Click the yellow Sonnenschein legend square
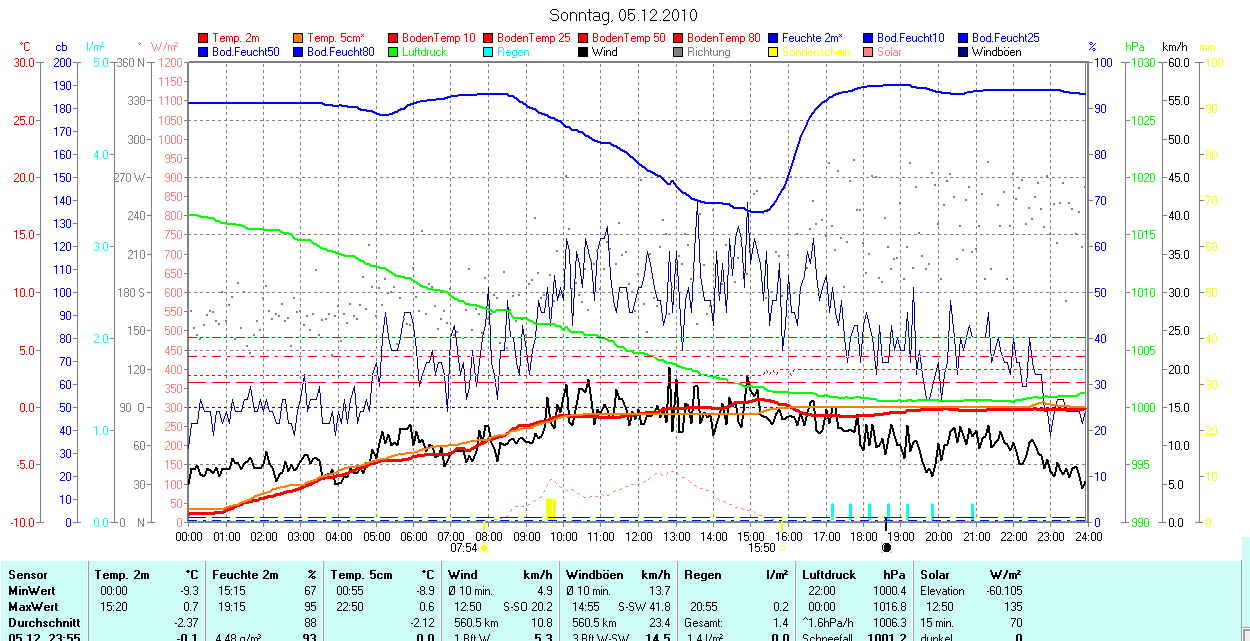The width and height of the screenshot is (1250, 641). 773,52
